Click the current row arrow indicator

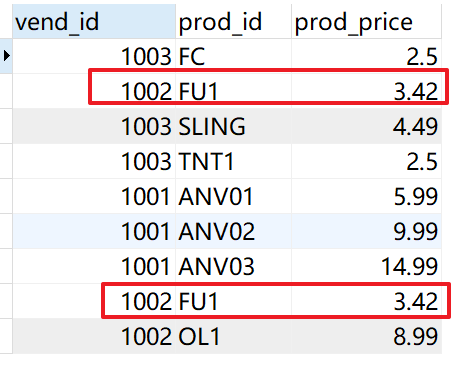(6, 56)
